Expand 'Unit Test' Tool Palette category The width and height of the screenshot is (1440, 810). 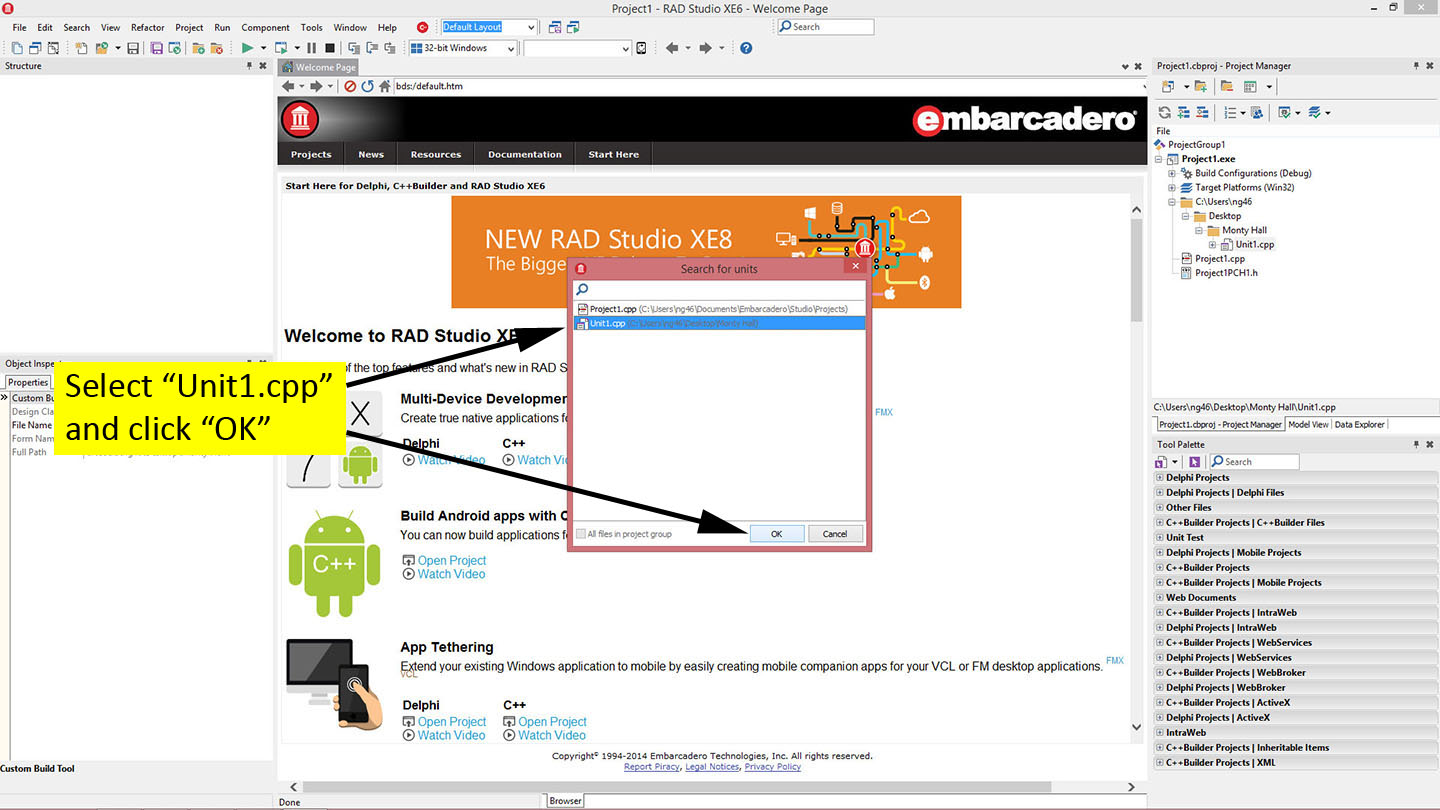pyautogui.click(x=1160, y=537)
